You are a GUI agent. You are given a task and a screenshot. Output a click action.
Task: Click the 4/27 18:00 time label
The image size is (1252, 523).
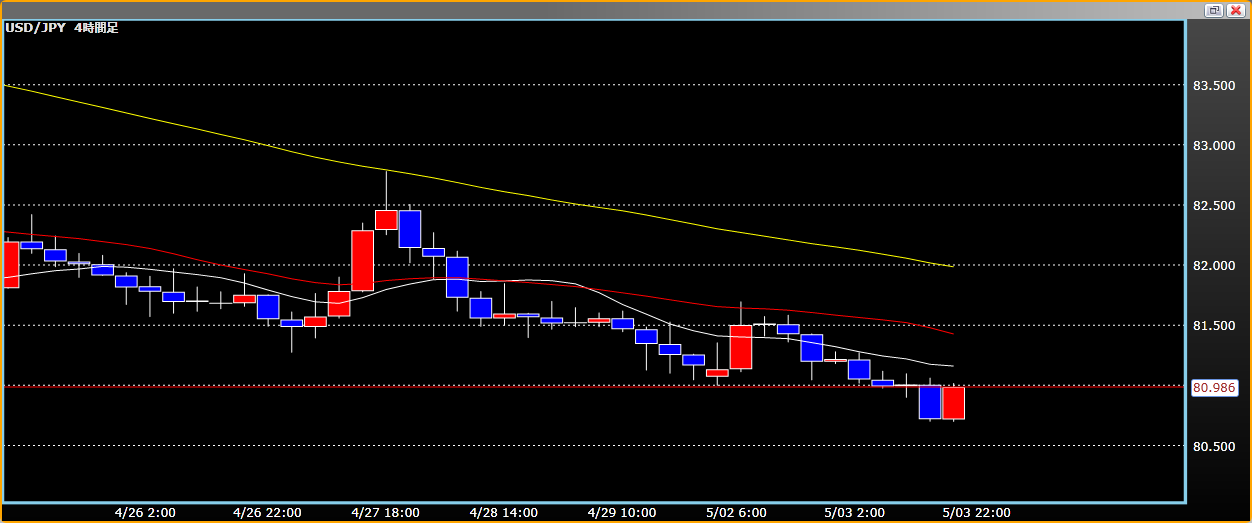tap(385, 512)
